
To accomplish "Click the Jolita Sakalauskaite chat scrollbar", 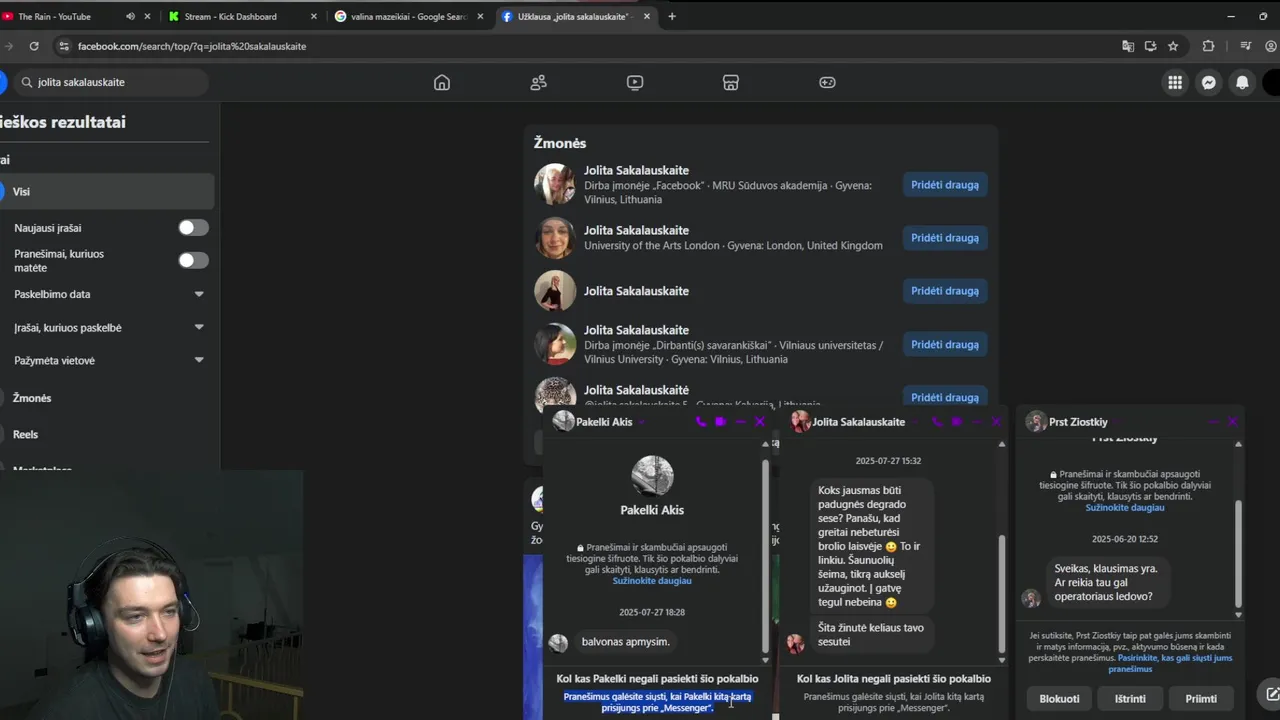I will [x=1002, y=592].
